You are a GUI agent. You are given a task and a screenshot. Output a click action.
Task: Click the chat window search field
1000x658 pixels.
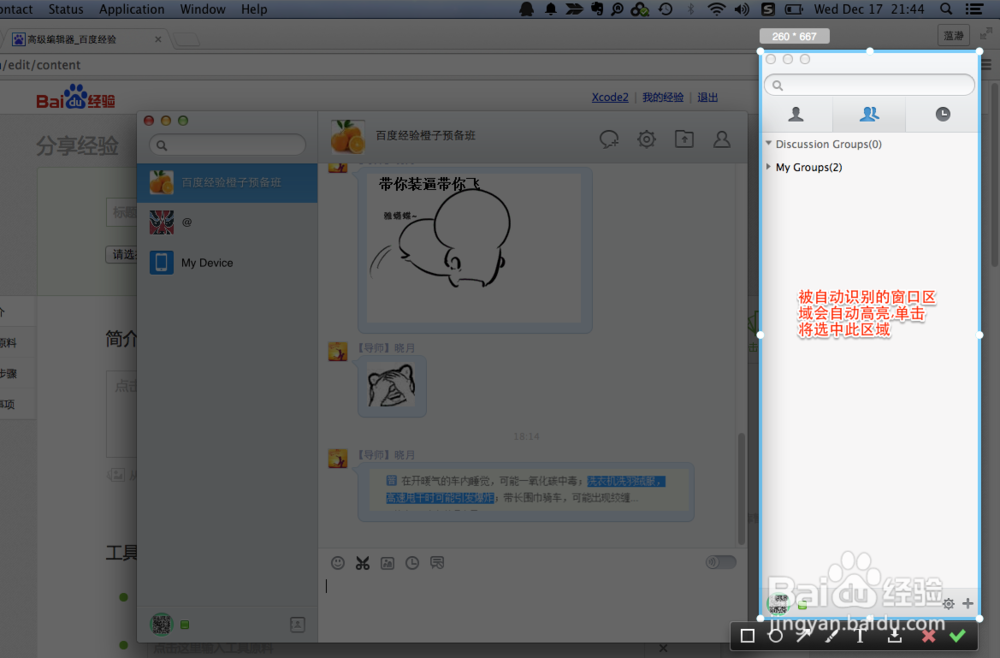pyautogui.click(x=228, y=145)
